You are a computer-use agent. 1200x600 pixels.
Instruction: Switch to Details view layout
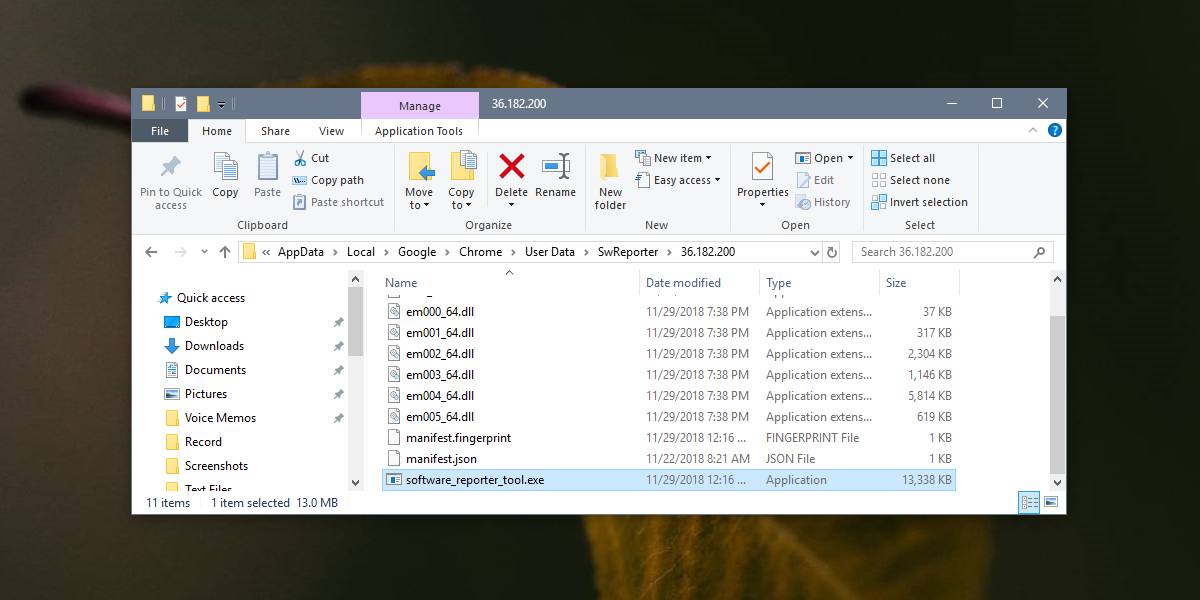point(1028,503)
